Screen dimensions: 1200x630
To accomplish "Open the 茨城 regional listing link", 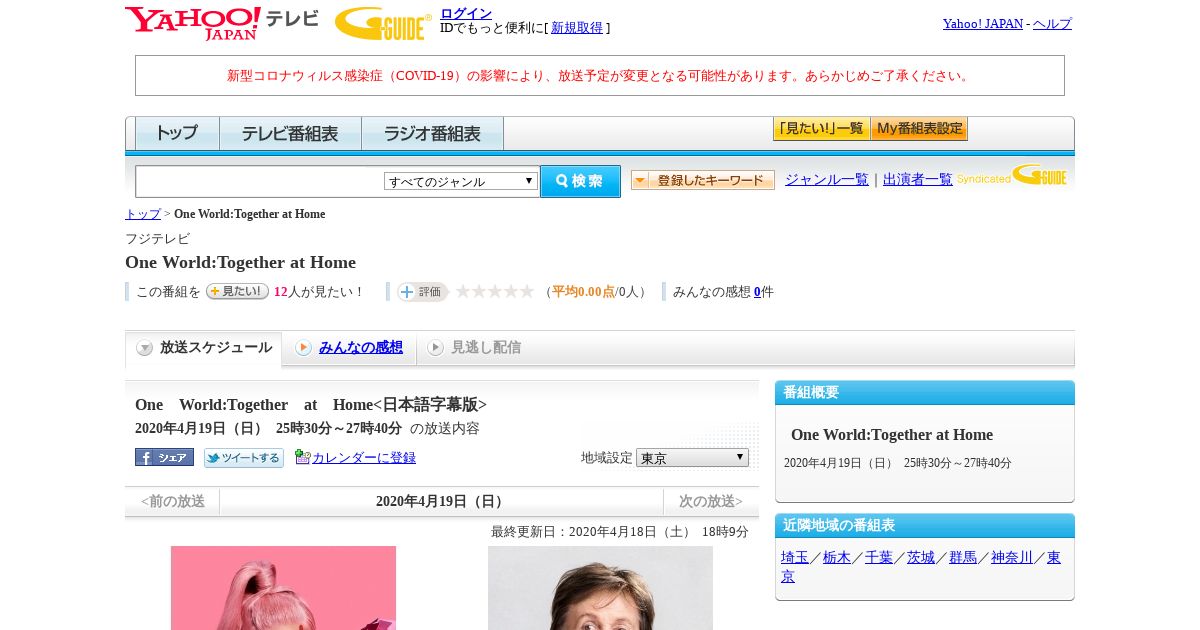I will tap(921, 557).
